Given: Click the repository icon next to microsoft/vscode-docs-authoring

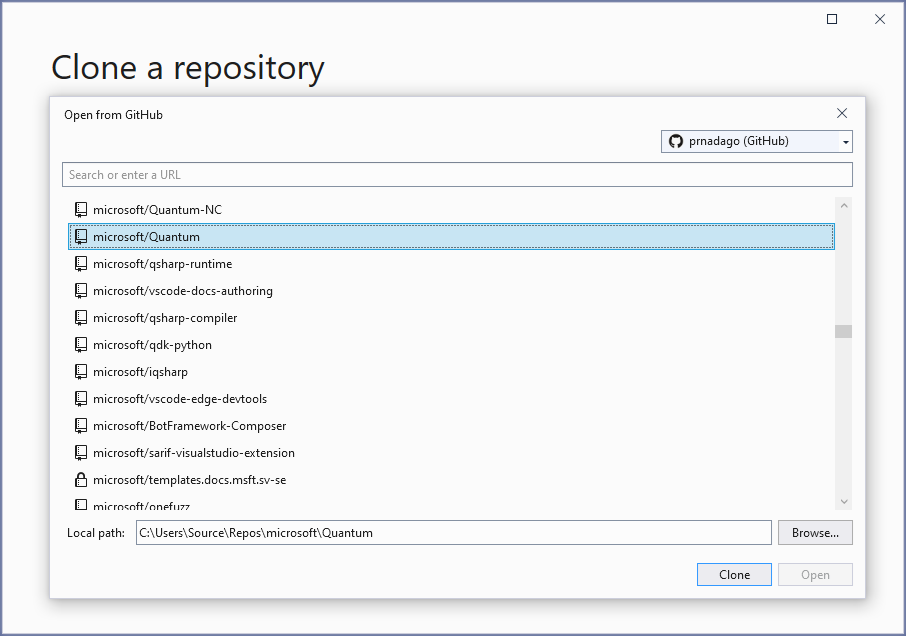Looking at the screenshot, I should click(x=81, y=290).
